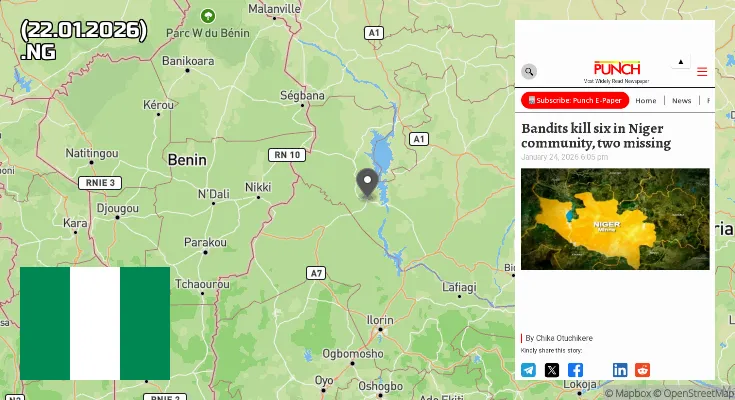Open the red hamburger menu
Viewport: 735px width, 400px height.
pos(702,72)
